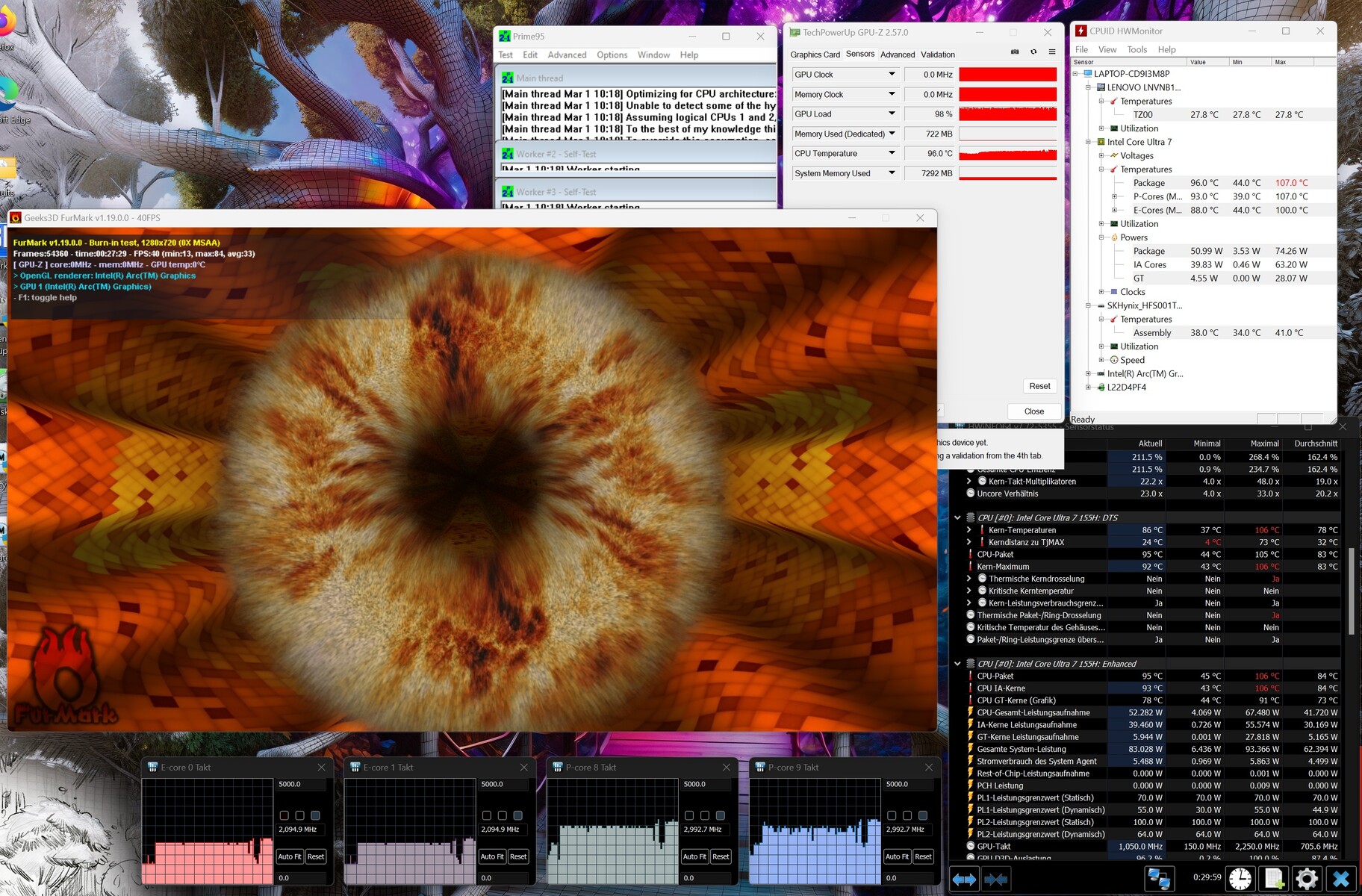Viewport: 1362px width, 896px height.
Task: Click HWiNFO network computers icon
Action: [1159, 879]
